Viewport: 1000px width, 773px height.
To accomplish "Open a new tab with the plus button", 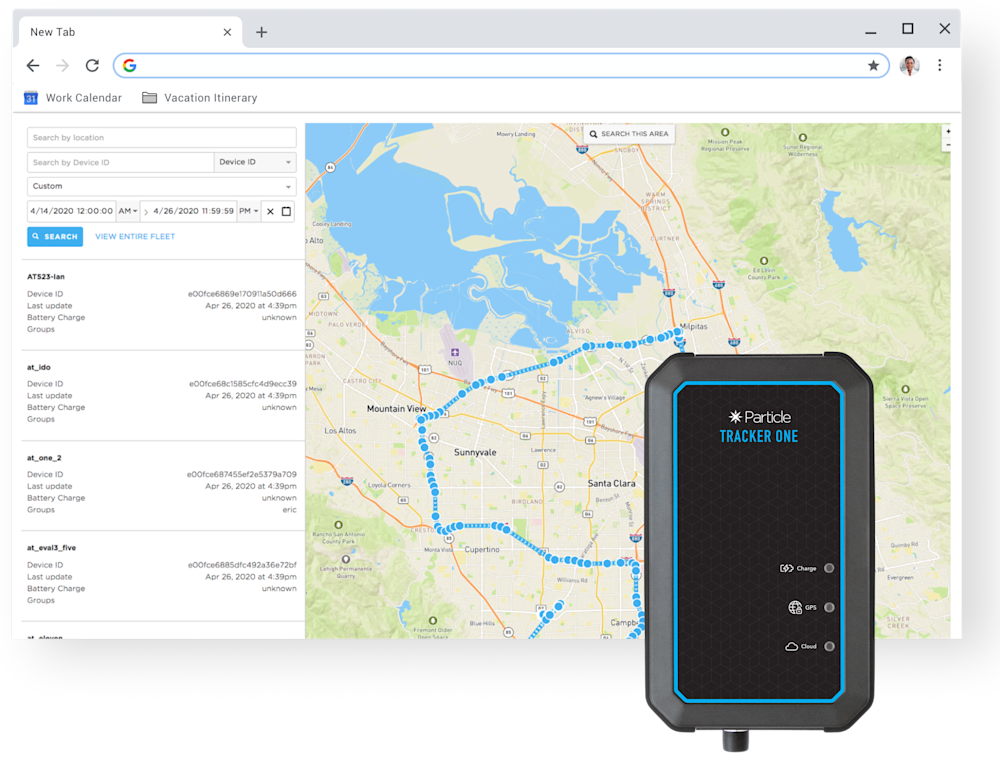I will click(x=261, y=32).
